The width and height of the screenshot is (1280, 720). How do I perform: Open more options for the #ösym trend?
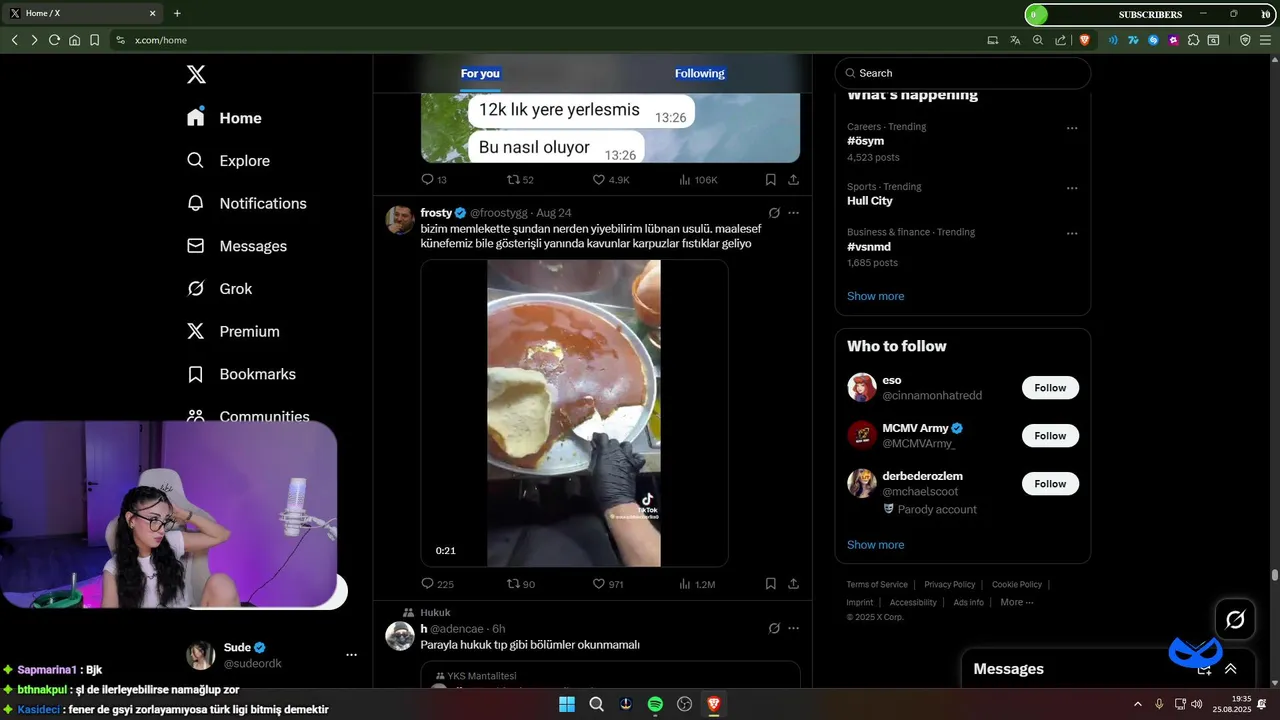pyautogui.click(x=1072, y=128)
